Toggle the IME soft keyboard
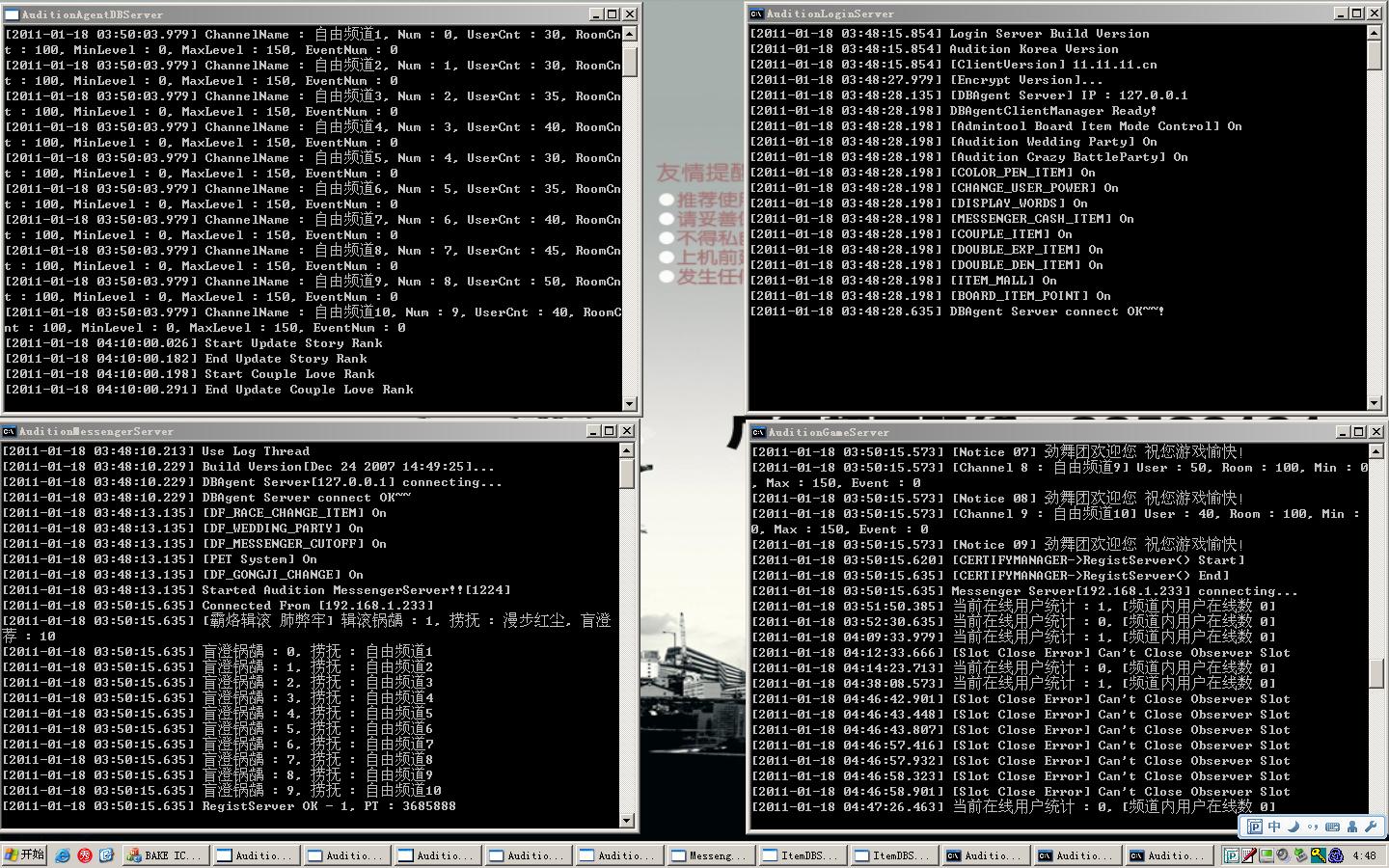 tap(1332, 827)
